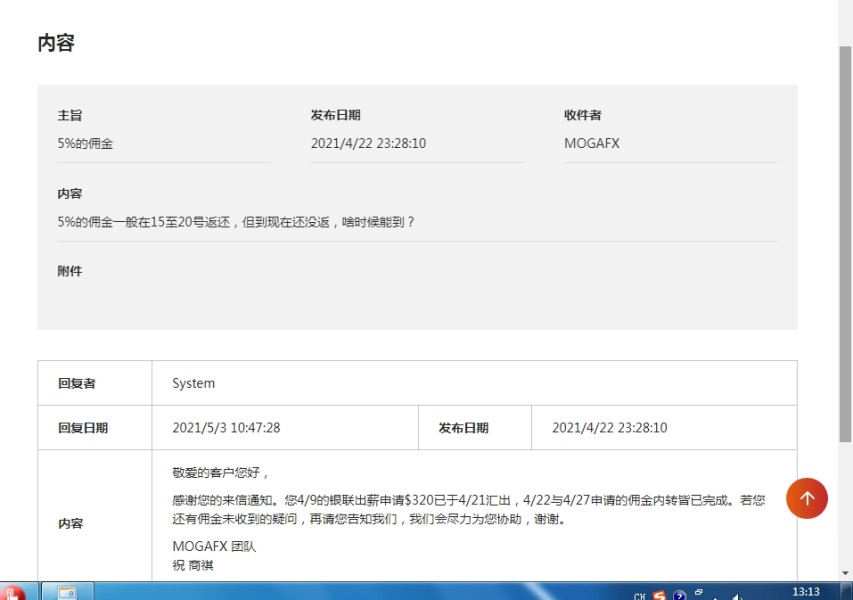Open the taskbar window program button
The height and width of the screenshot is (600, 853).
68,592
